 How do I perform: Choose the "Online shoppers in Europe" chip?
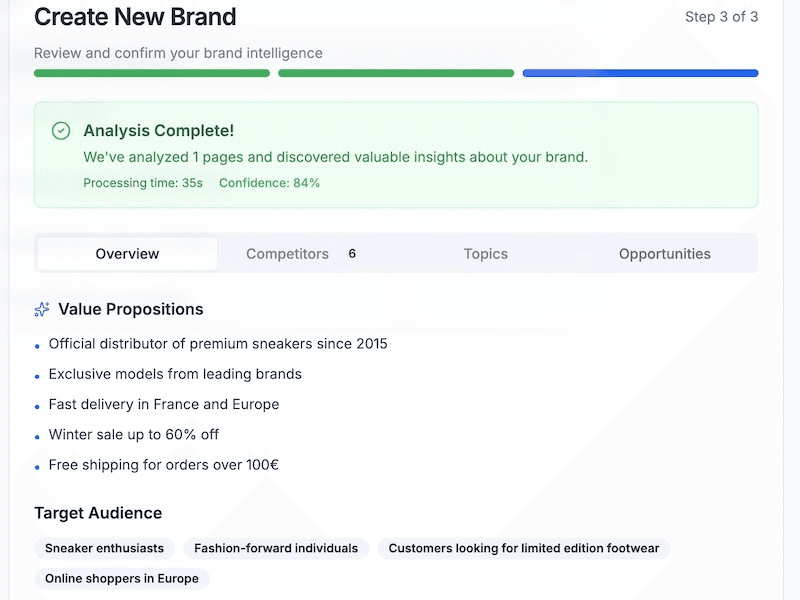121,579
